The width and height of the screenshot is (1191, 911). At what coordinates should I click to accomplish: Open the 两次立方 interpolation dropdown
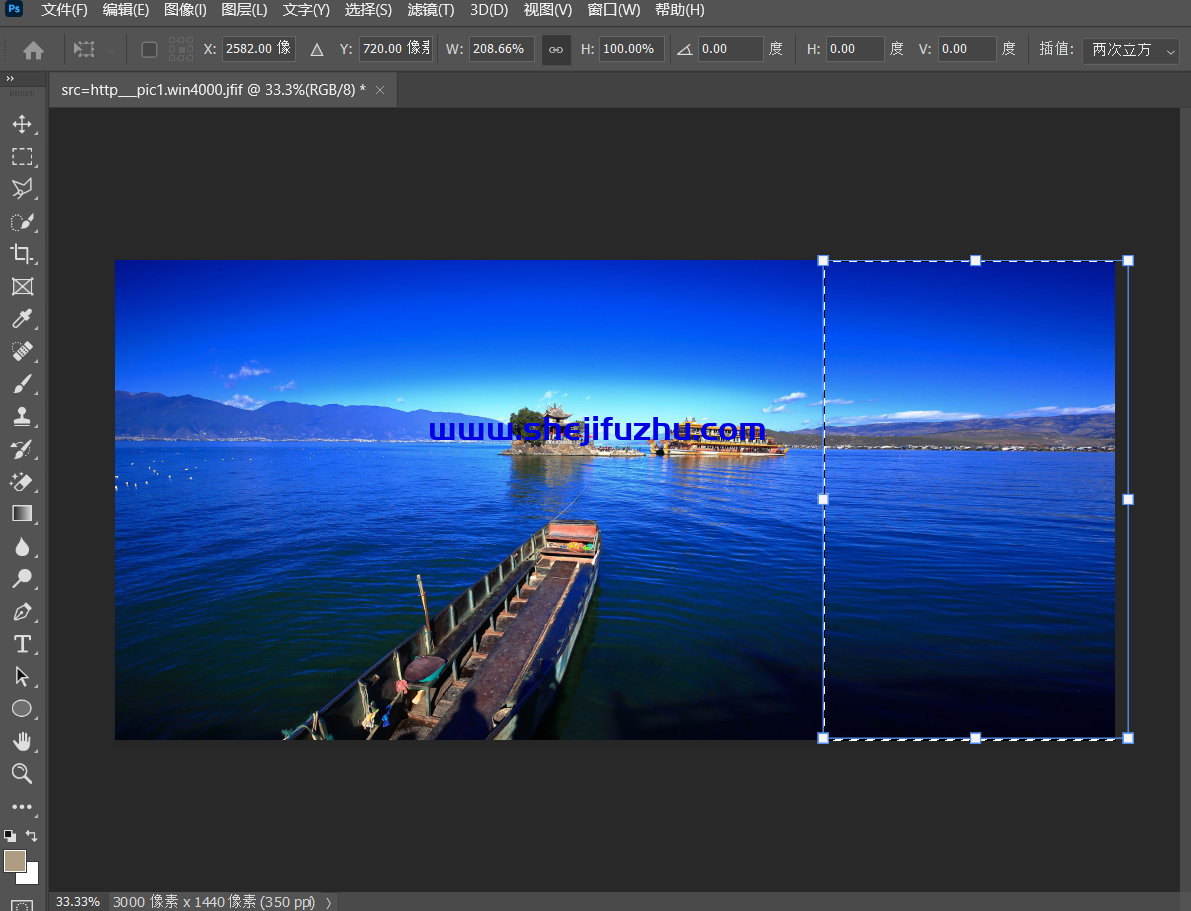[x=1130, y=49]
